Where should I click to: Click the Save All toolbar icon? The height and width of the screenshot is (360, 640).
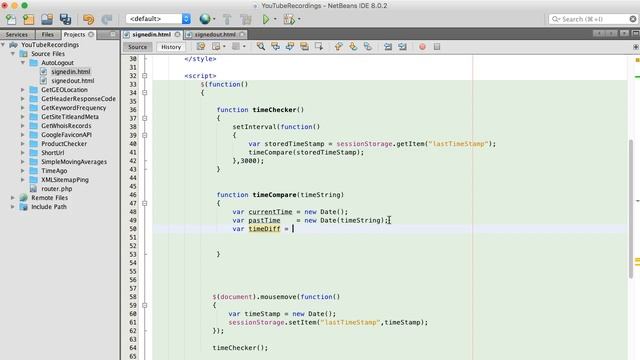tap(65, 19)
